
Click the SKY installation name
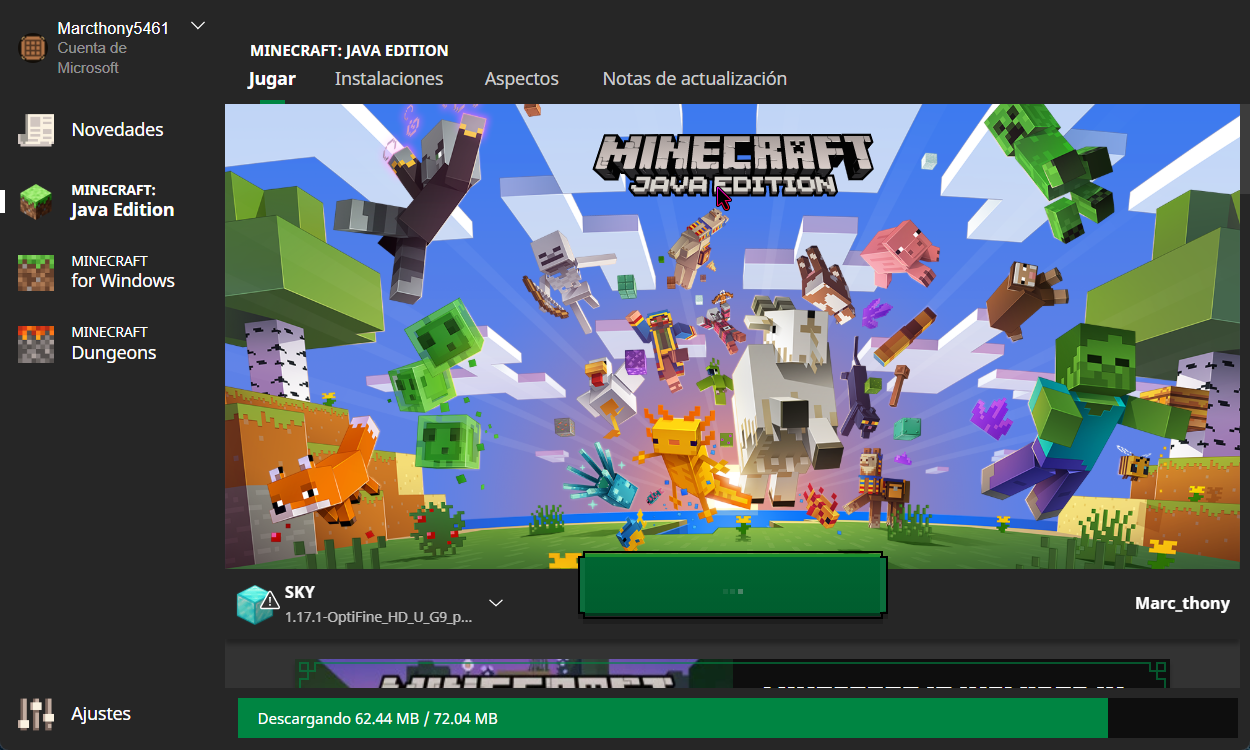[x=300, y=593]
